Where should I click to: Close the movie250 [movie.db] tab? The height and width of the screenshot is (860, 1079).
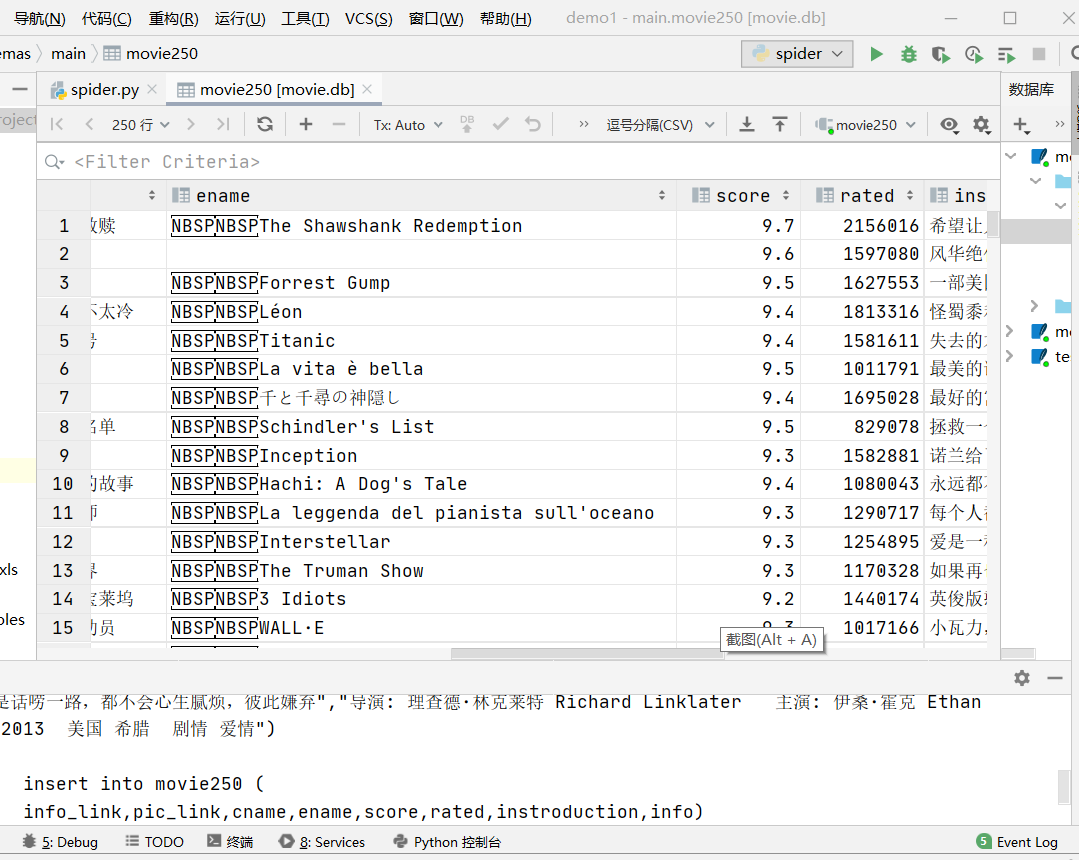[x=367, y=89]
